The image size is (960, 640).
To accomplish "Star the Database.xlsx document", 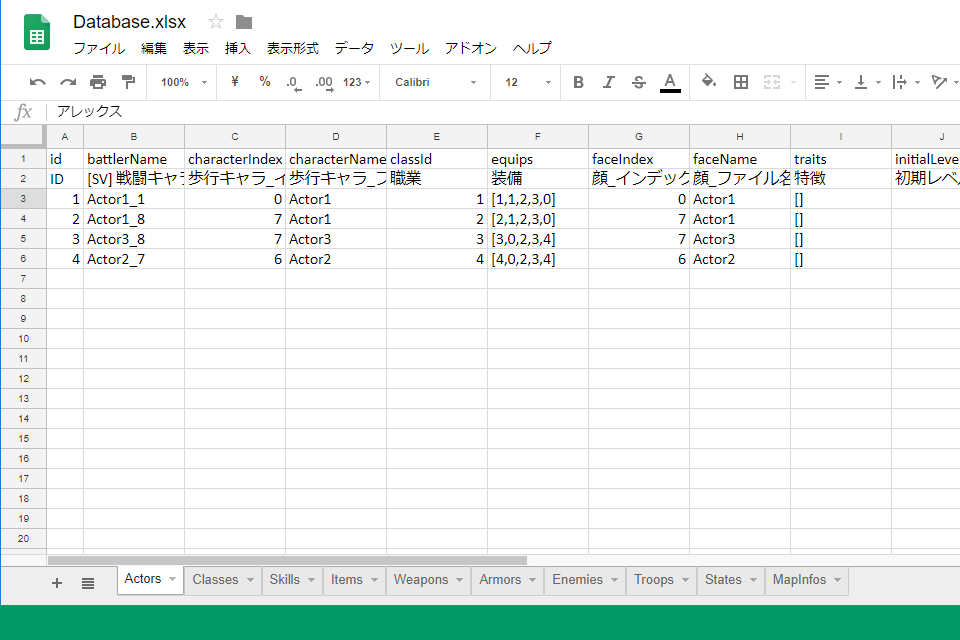I will click(x=216, y=22).
